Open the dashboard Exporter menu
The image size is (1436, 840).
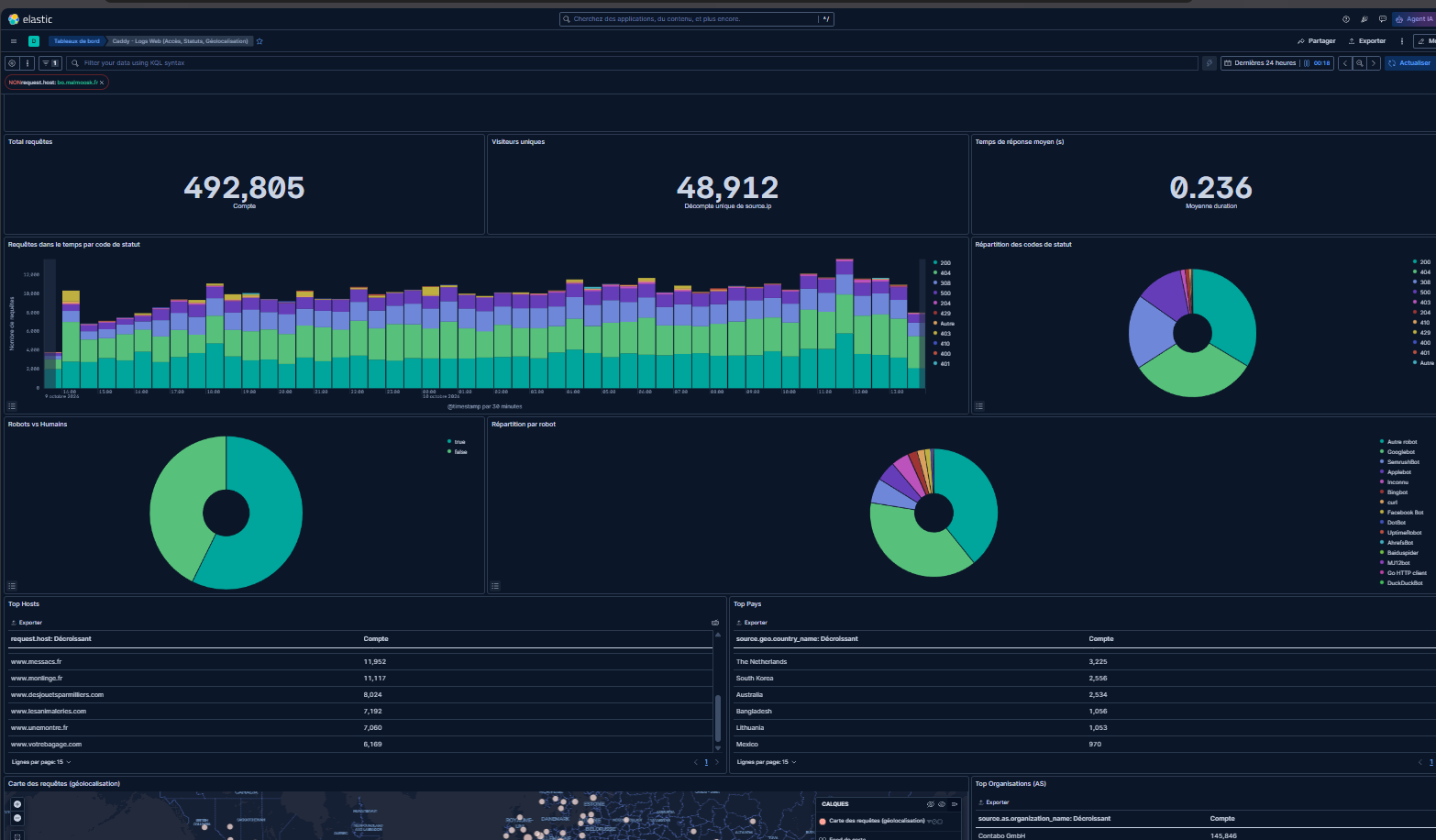(x=1367, y=41)
